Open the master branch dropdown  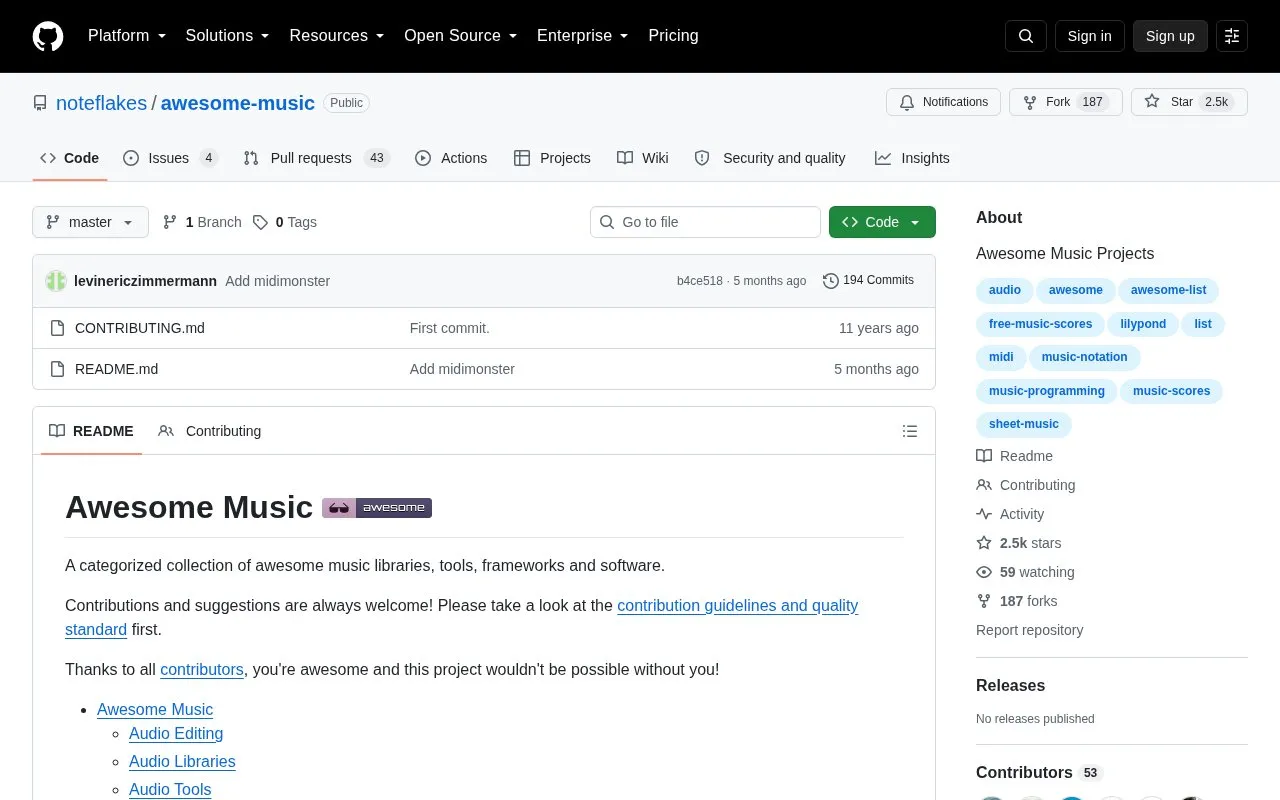click(x=90, y=222)
